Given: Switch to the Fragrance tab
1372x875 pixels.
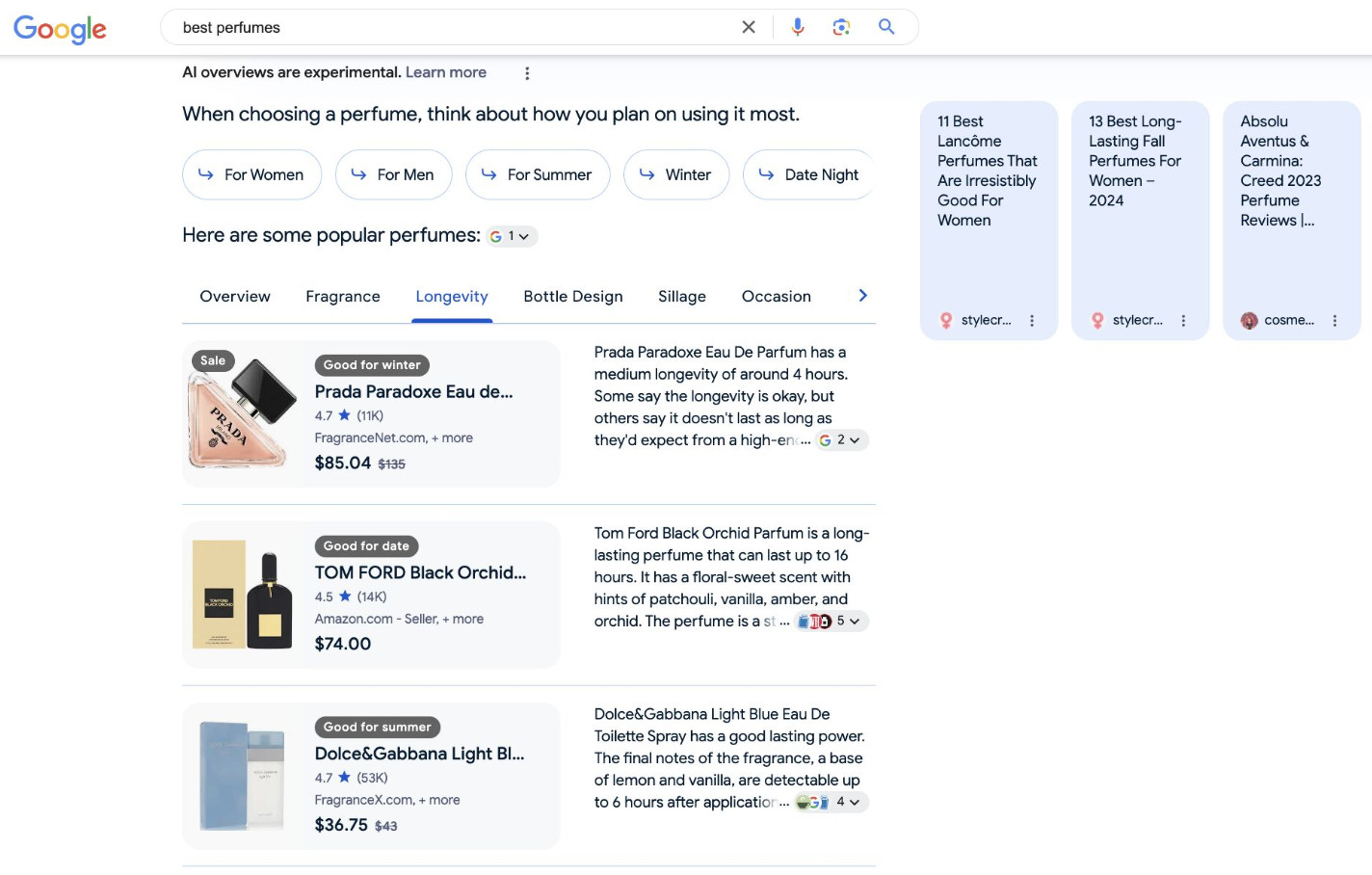Looking at the screenshot, I should [343, 296].
